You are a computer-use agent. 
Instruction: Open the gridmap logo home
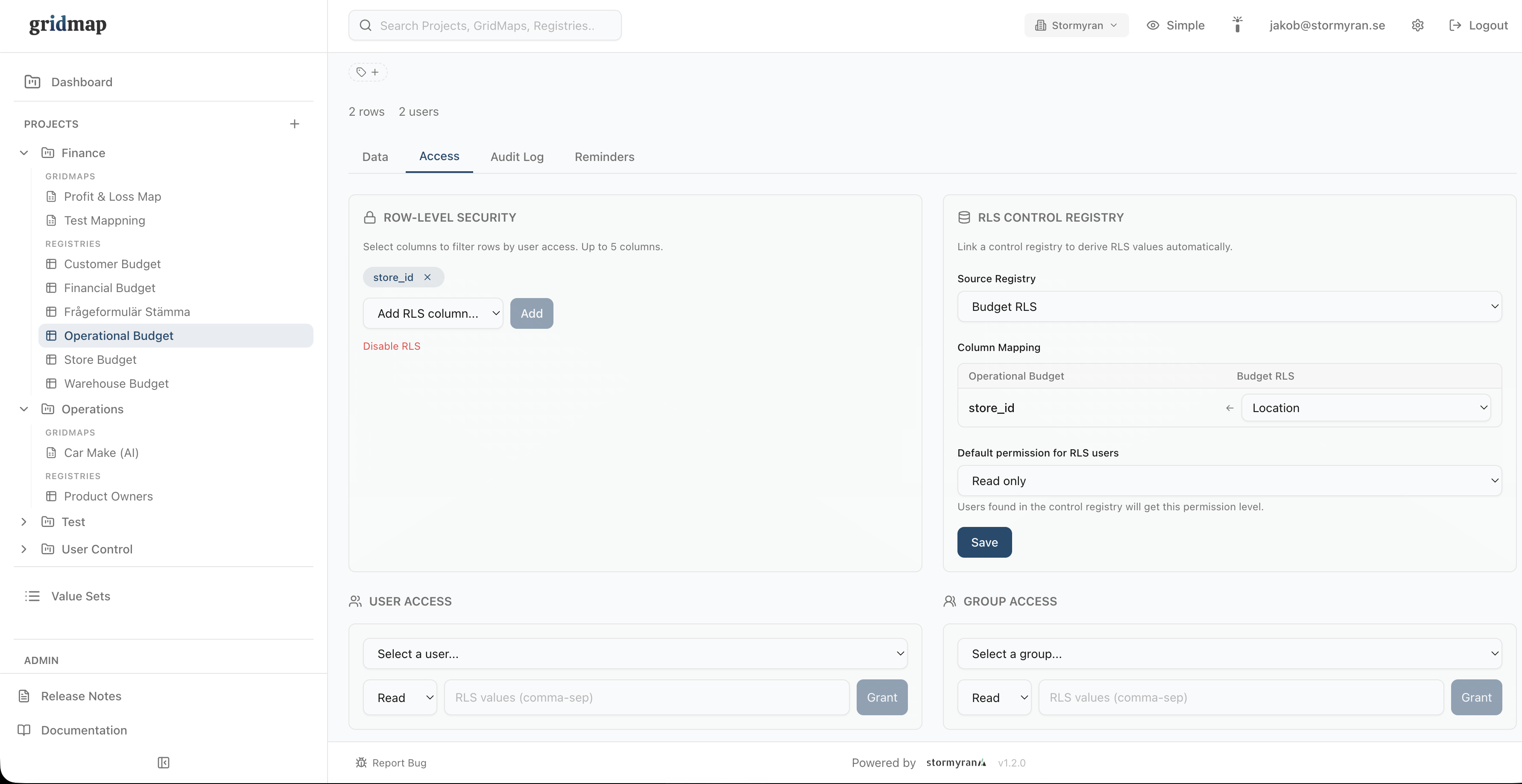pos(68,24)
